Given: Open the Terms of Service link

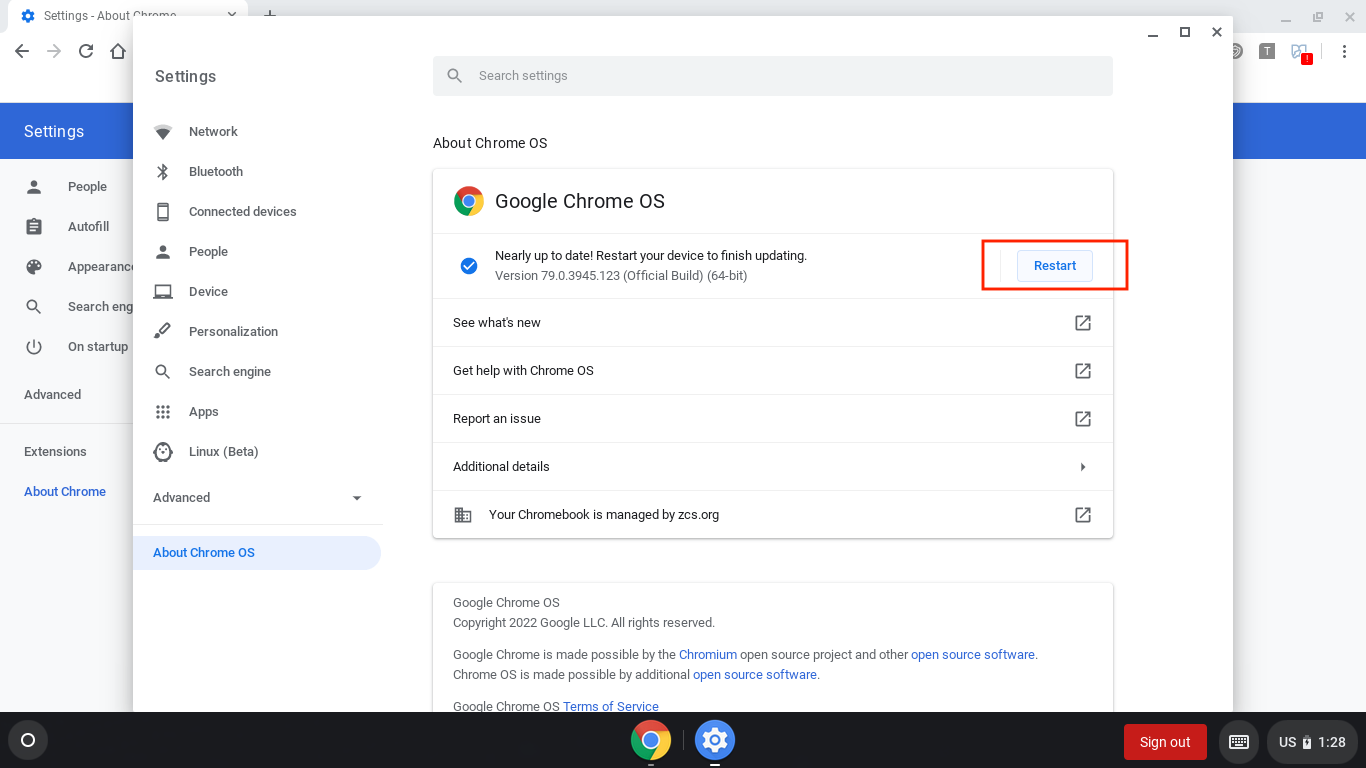Looking at the screenshot, I should coord(611,706).
